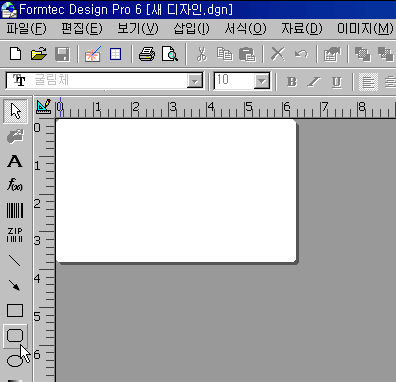Select the Arrow line tool
This screenshot has height=382, width=396.
pyautogui.click(x=15, y=285)
